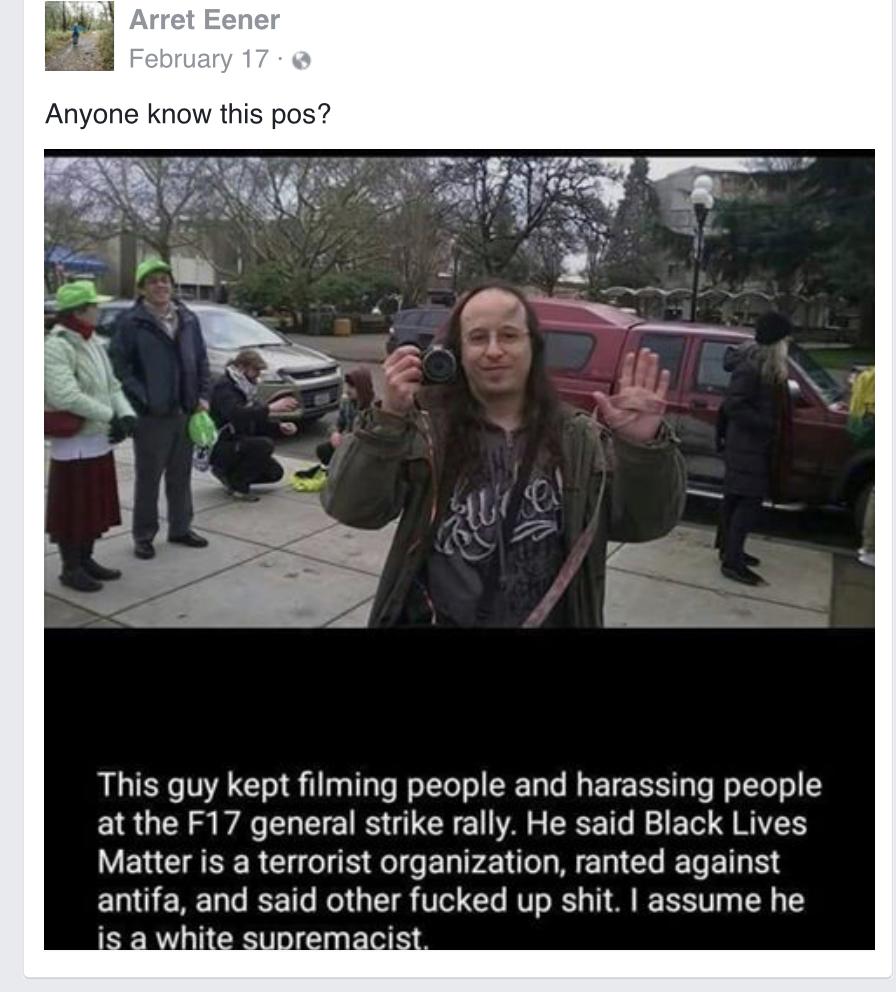
Task: Click the words "This guy kept filming"
Action: coord(271,784)
